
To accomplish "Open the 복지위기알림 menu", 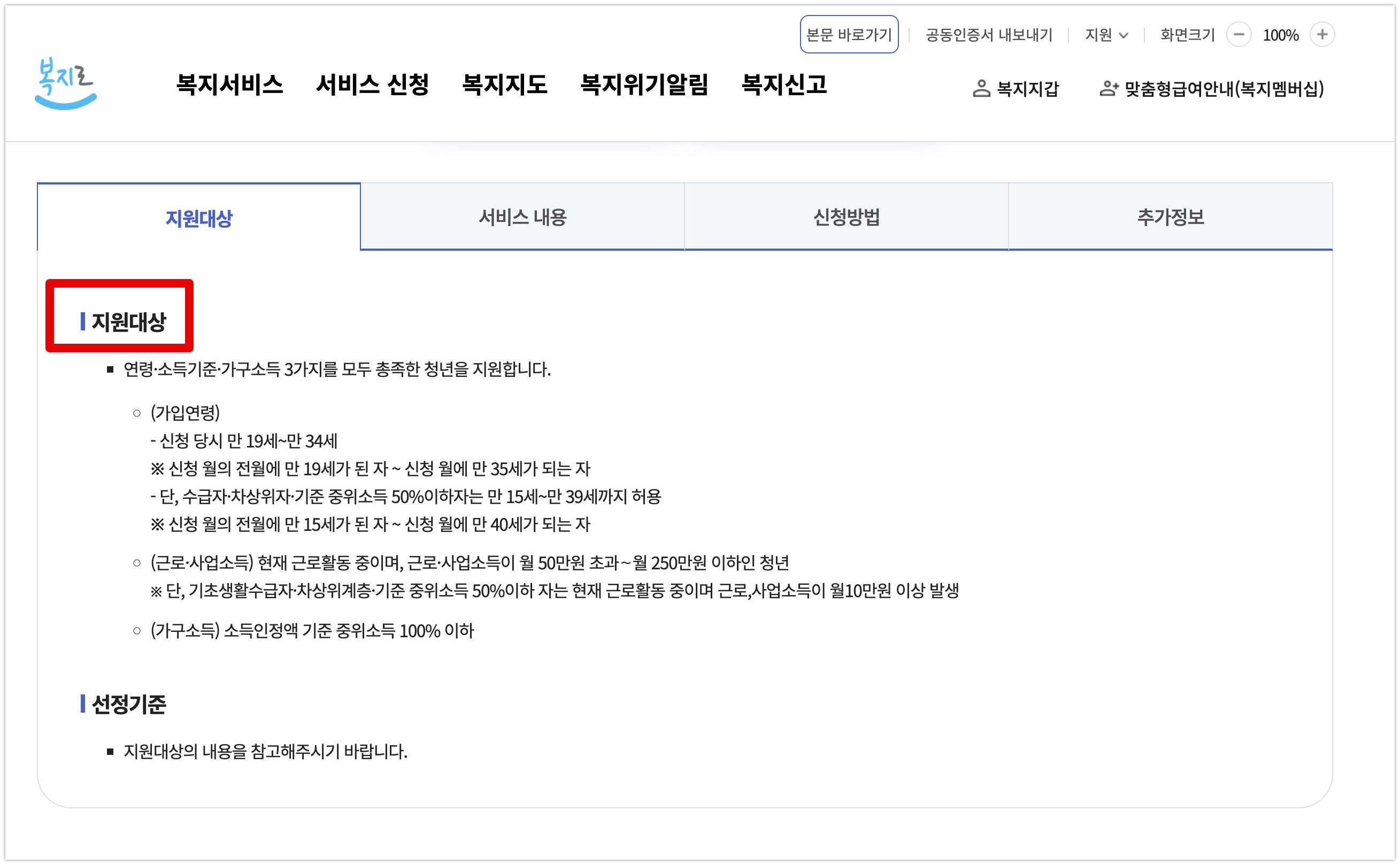I will point(644,85).
